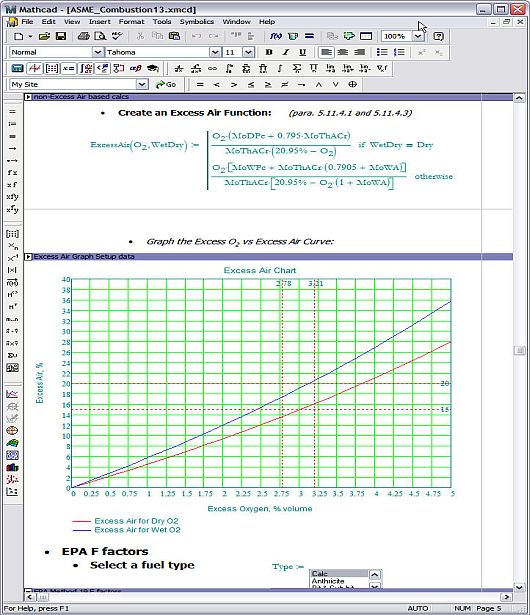Click the New worksheet icon
Image resolution: width=530 pixels, height=615 pixels.
coord(18,36)
